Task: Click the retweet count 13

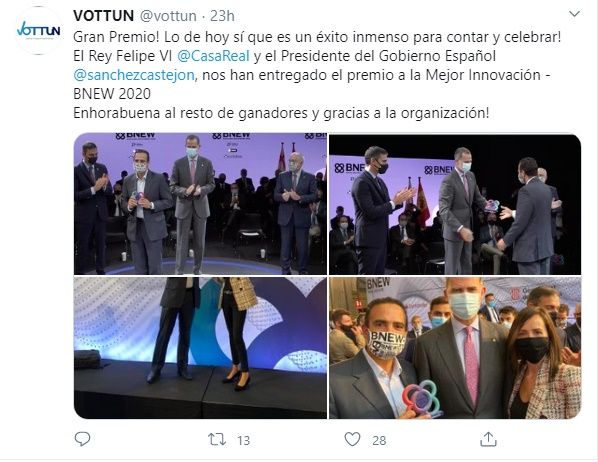Action: click(x=243, y=440)
